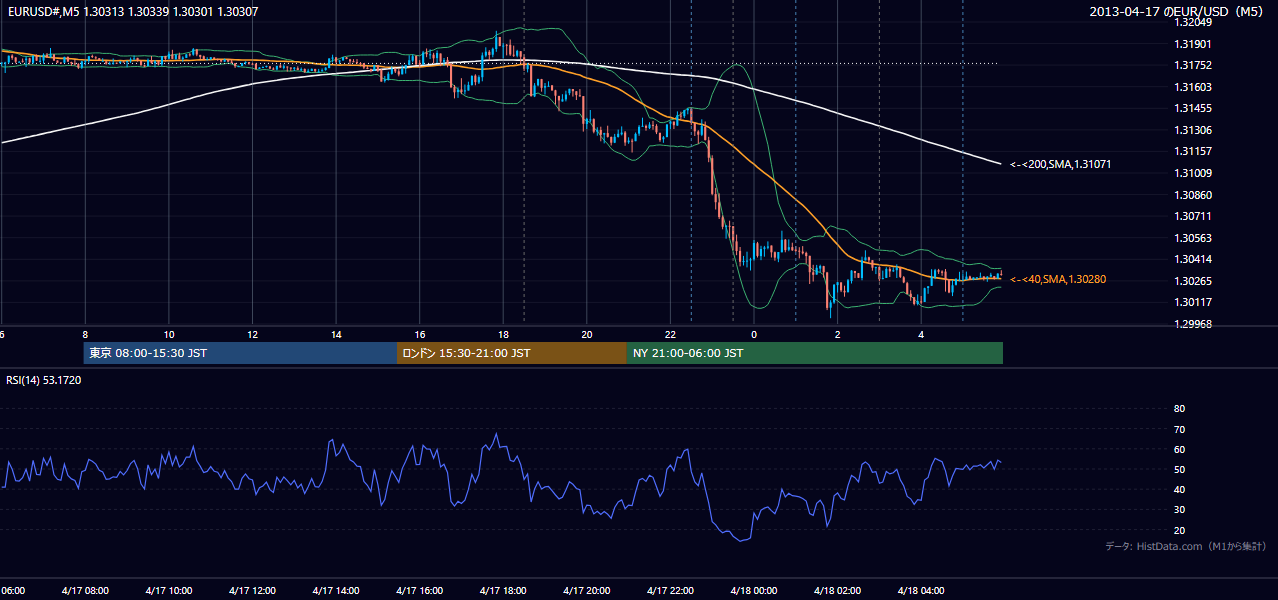Click the 4/18 02:00 time label
The width and height of the screenshot is (1278, 600).
pyautogui.click(x=837, y=590)
